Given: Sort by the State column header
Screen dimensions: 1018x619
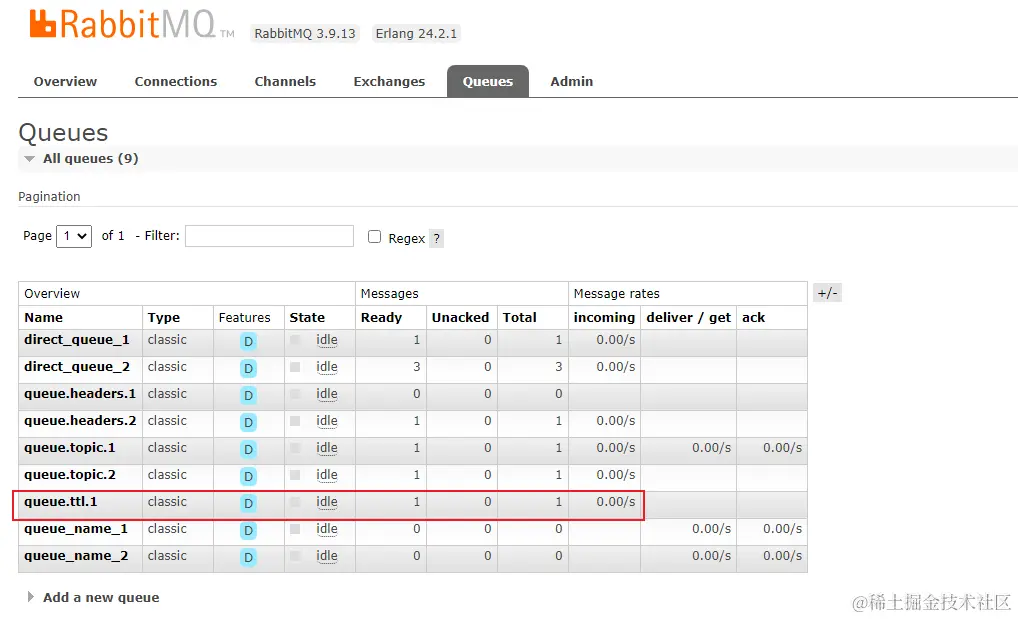Looking at the screenshot, I should 307,318.
